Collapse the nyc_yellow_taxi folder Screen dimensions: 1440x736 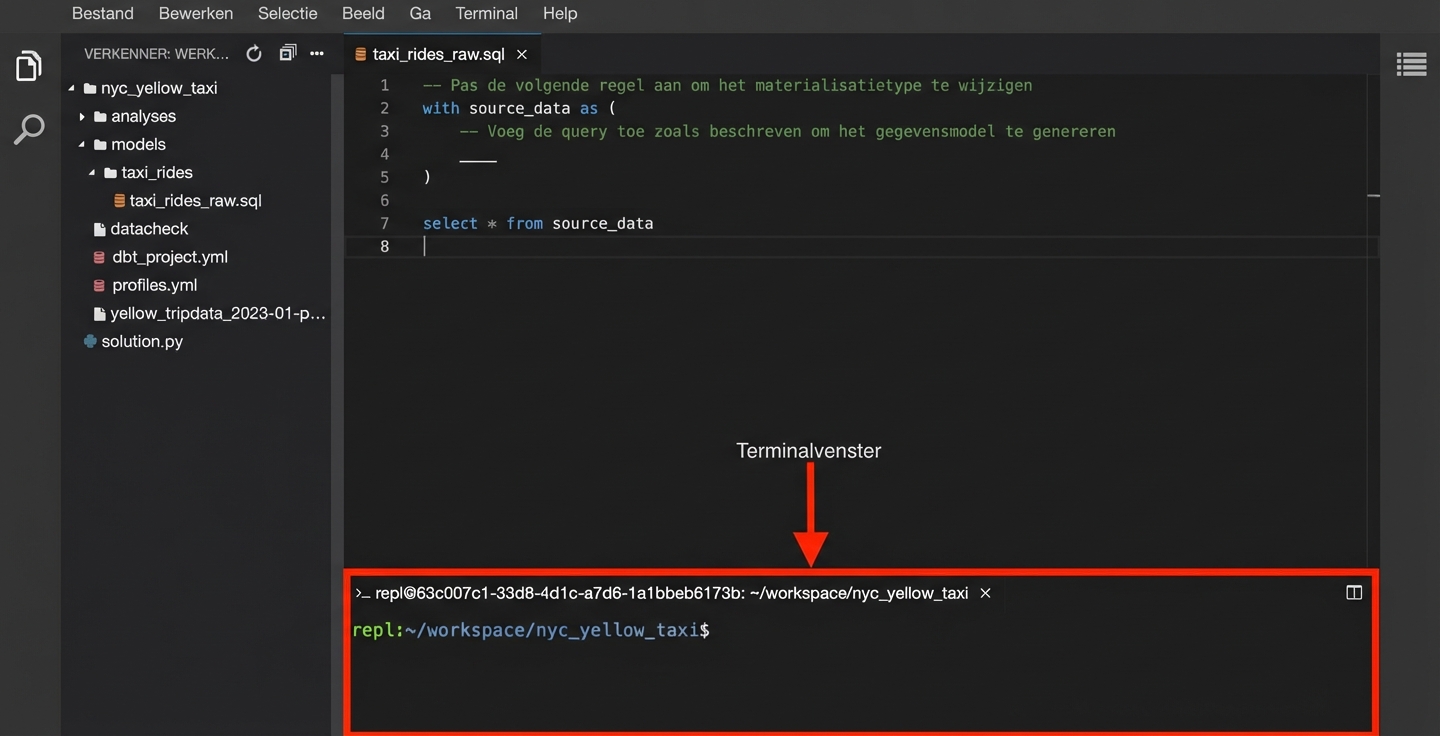(x=71, y=88)
